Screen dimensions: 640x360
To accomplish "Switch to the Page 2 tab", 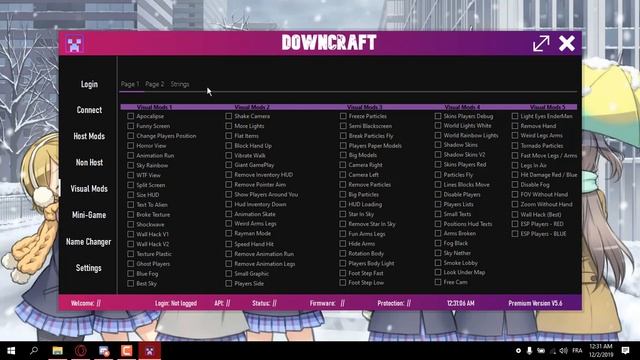I will (x=154, y=84).
